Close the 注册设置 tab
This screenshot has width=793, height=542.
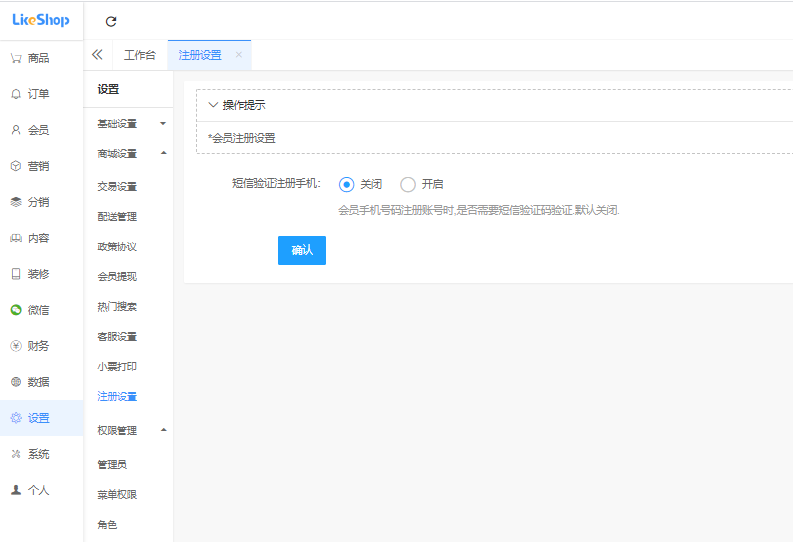pos(239,55)
